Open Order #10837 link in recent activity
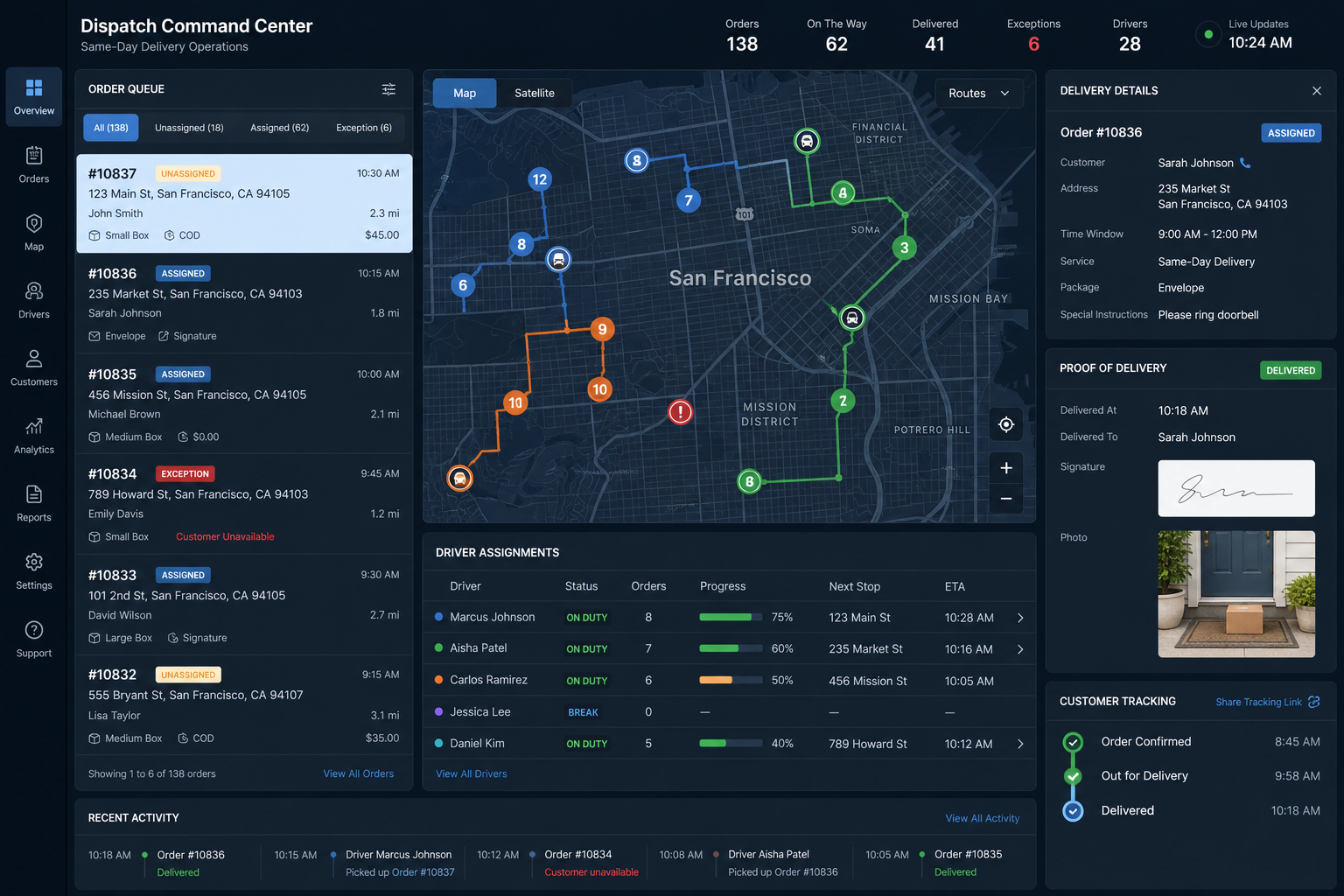 423,872
